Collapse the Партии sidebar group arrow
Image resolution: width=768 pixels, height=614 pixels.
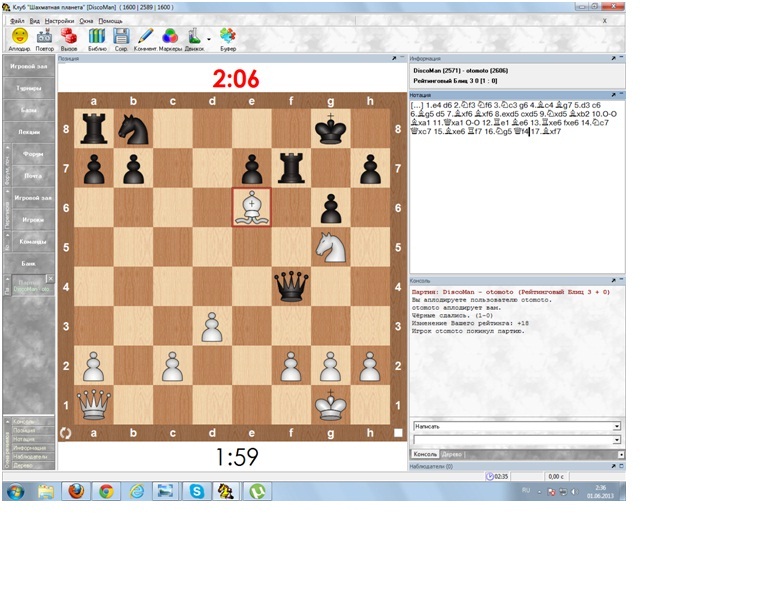7,279
